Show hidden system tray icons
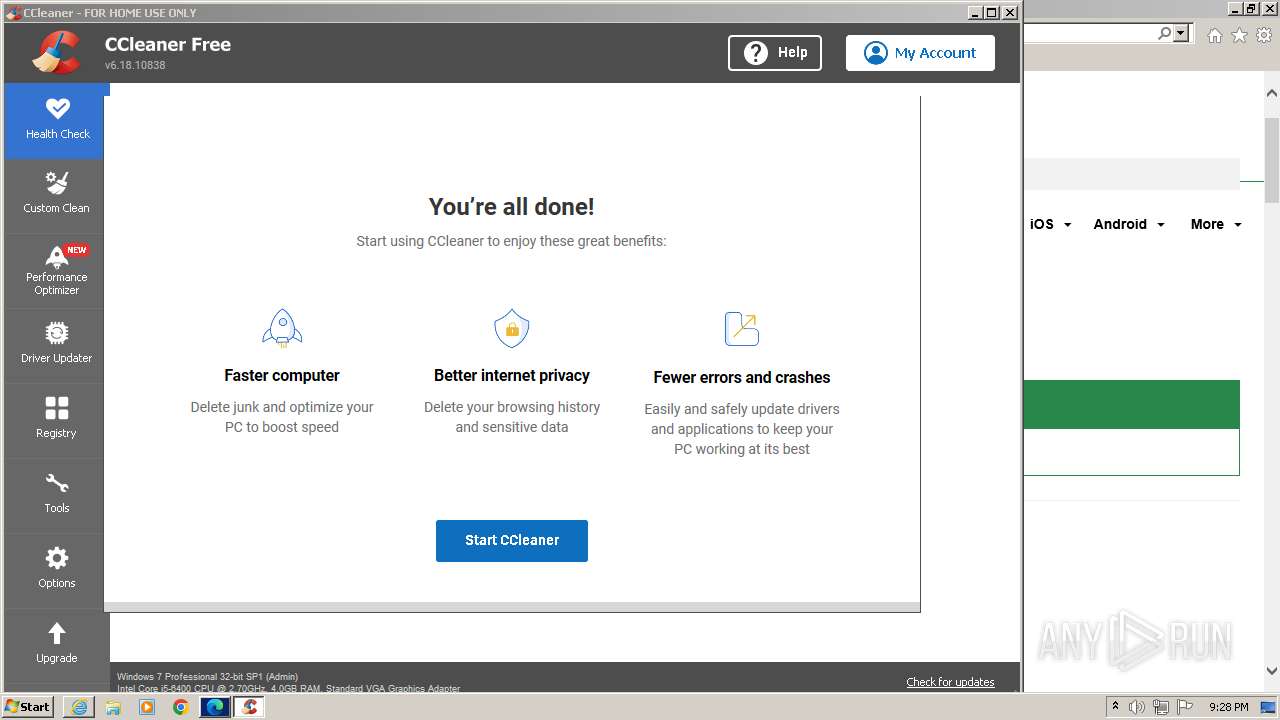 tap(1115, 707)
